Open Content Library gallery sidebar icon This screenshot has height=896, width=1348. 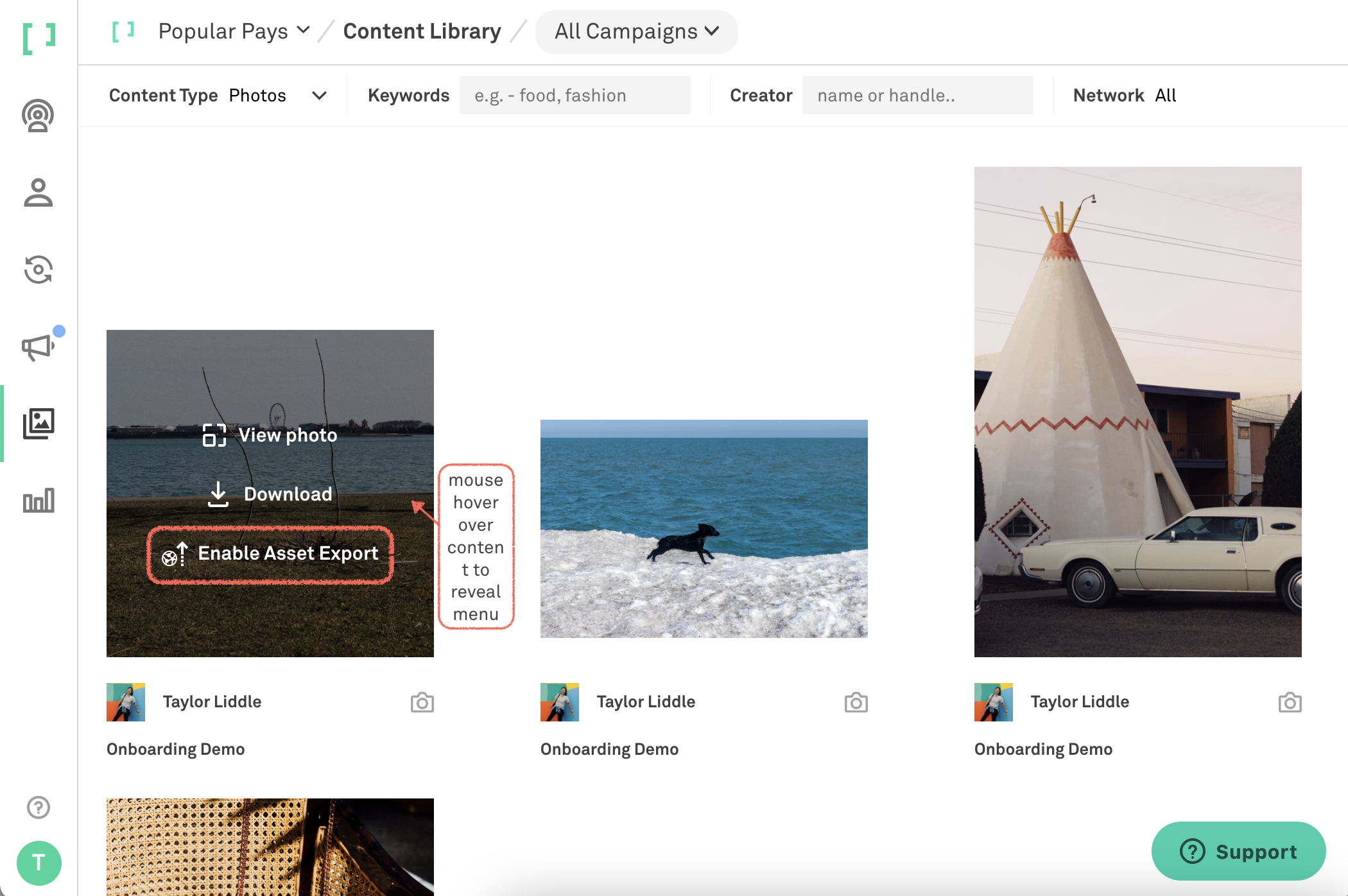[x=39, y=424]
